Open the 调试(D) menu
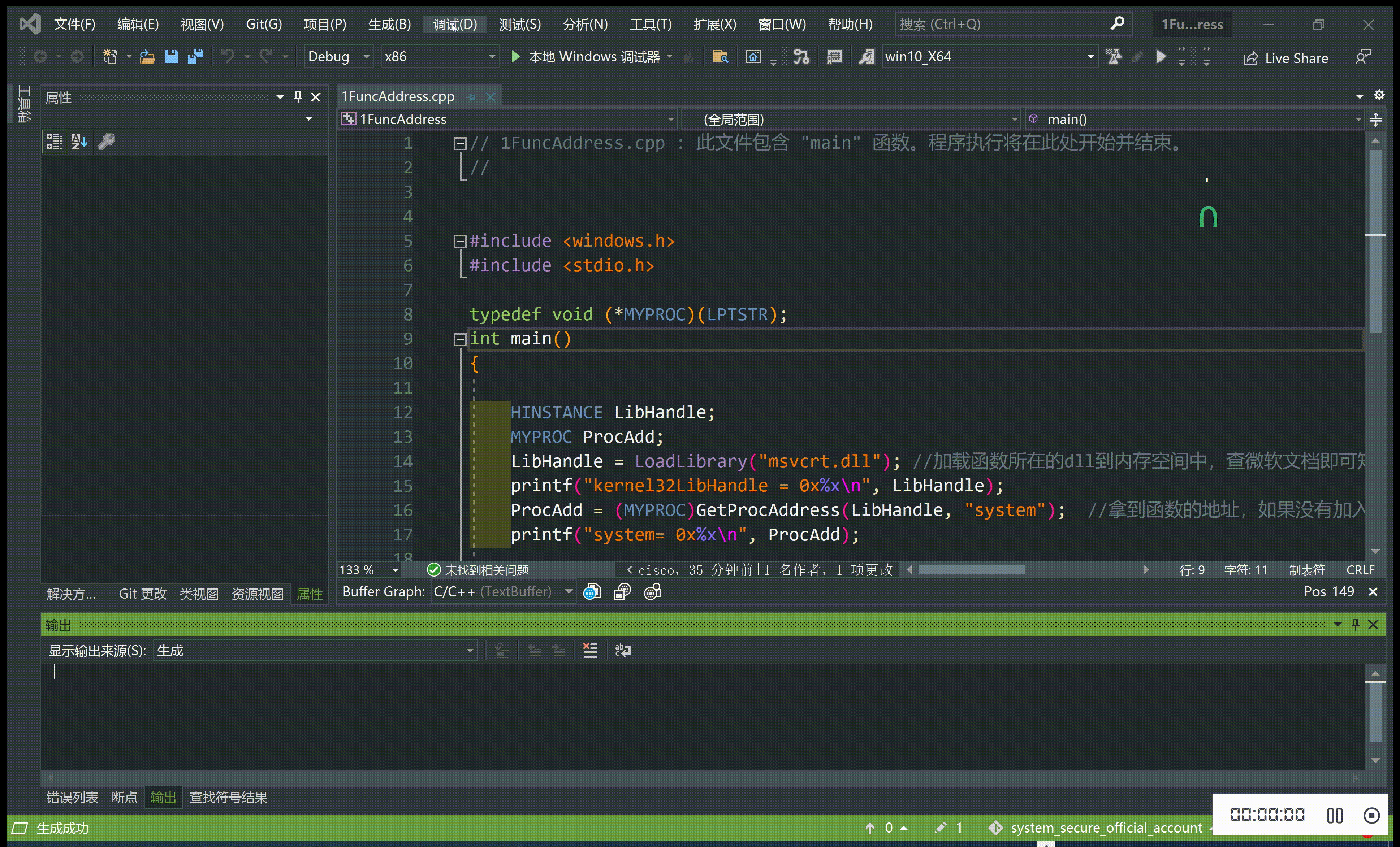1400x847 pixels. pos(454,24)
